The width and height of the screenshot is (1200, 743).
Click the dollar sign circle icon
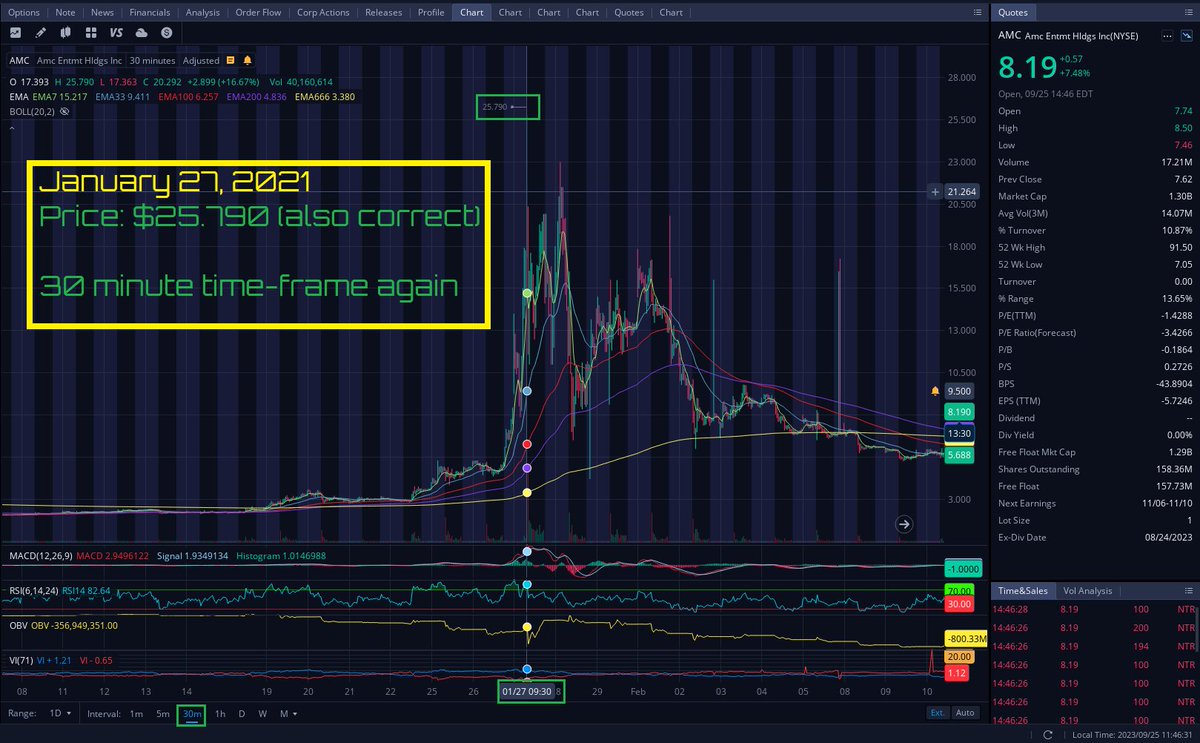click(x=166, y=33)
